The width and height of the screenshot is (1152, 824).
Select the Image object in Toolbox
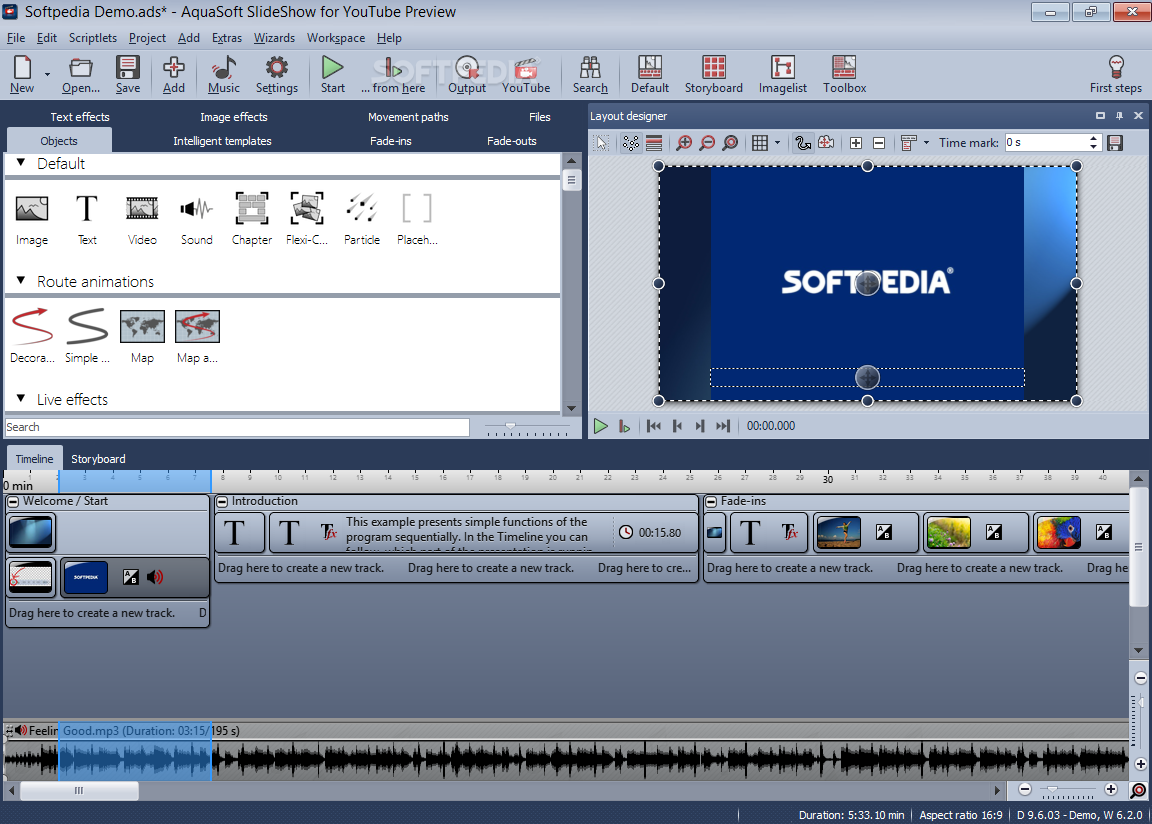pyautogui.click(x=32, y=219)
